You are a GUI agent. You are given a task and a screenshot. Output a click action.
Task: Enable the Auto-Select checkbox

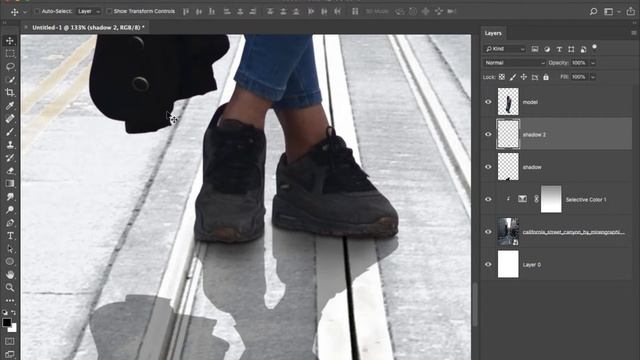click(x=37, y=11)
